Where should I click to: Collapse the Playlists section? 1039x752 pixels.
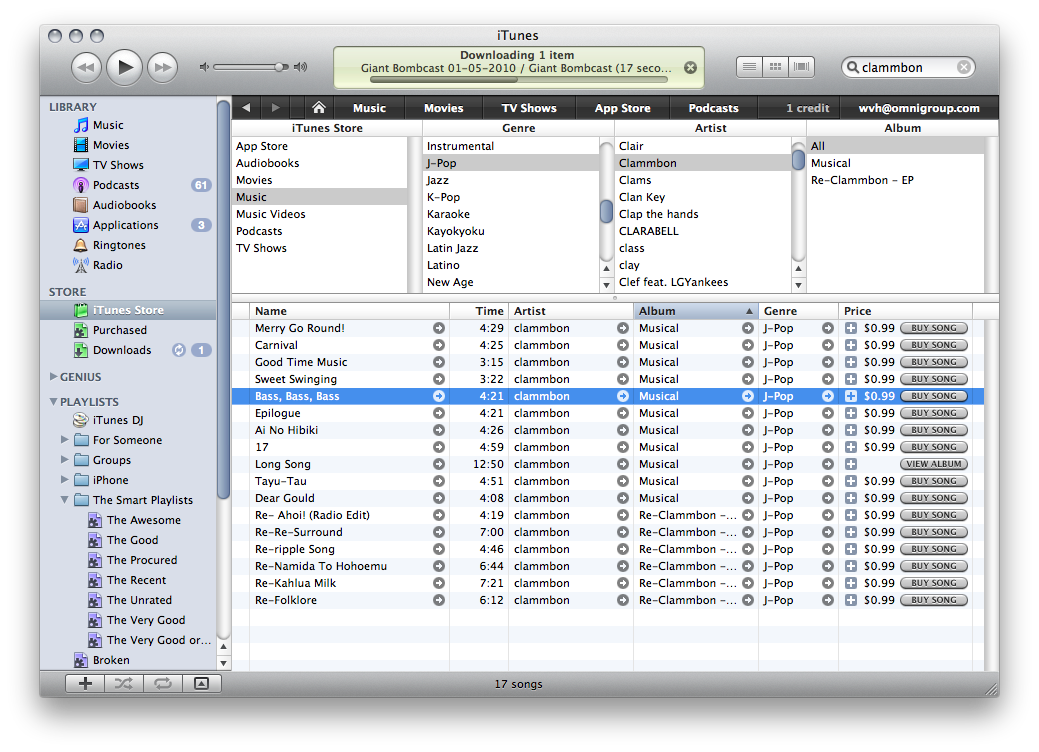pyautogui.click(x=53, y=402)
